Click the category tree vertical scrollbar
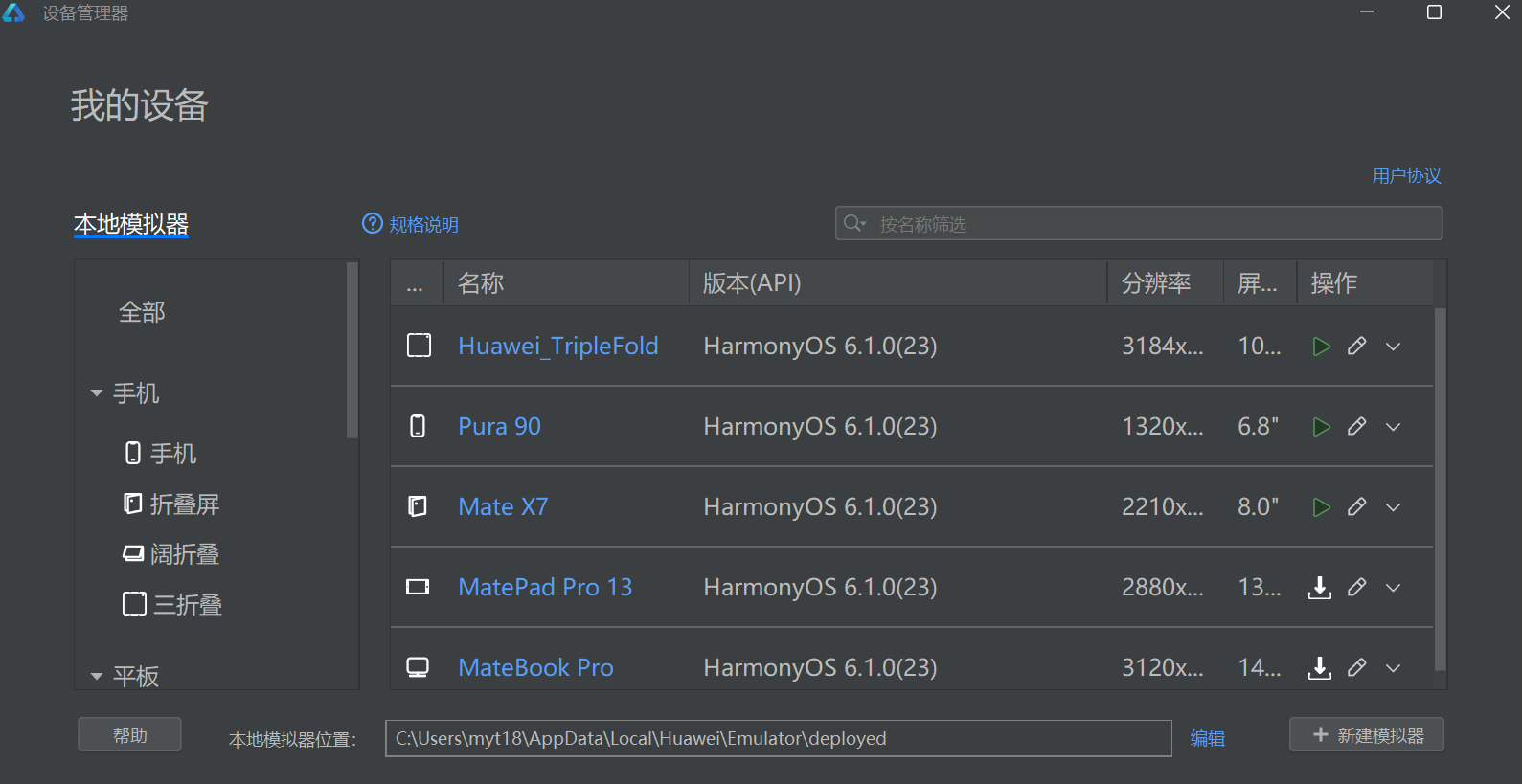The height and width of the screenshot is (784, 1522). click(x=352, y=350)
